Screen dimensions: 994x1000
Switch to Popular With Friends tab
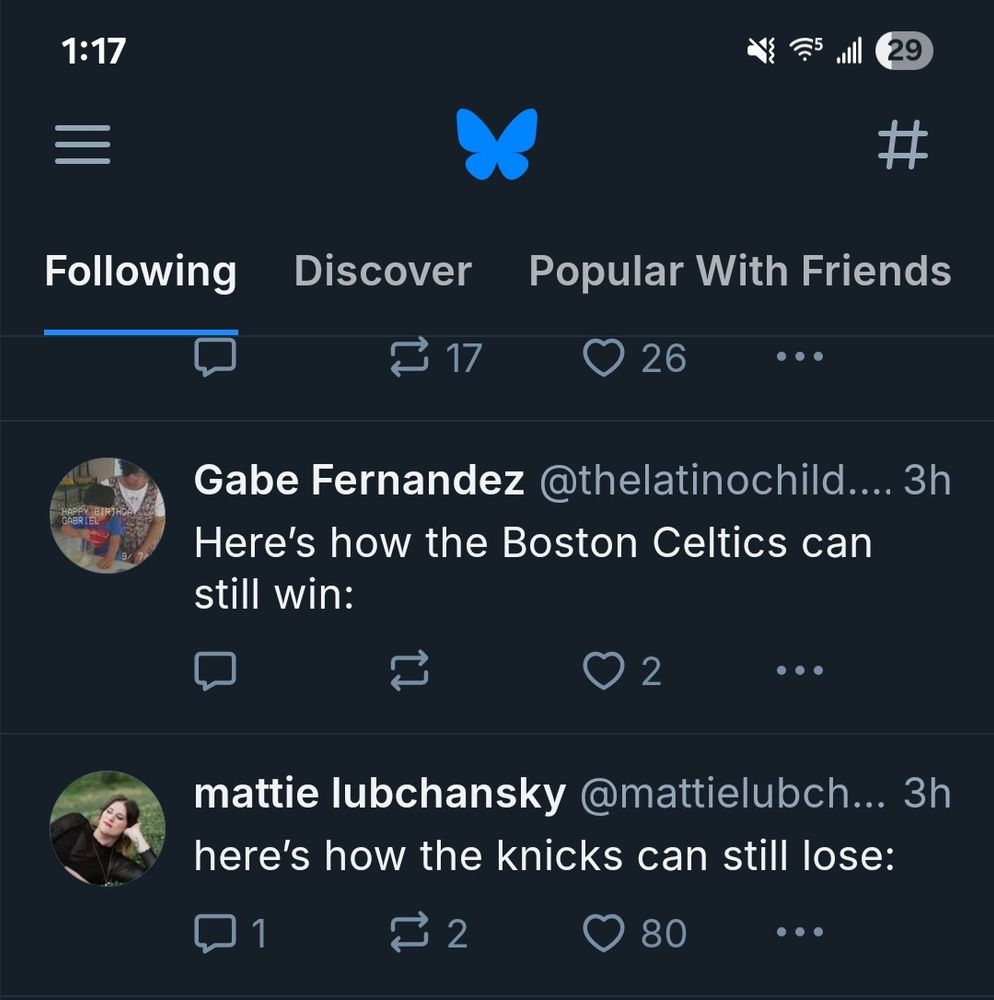(739, 271)
